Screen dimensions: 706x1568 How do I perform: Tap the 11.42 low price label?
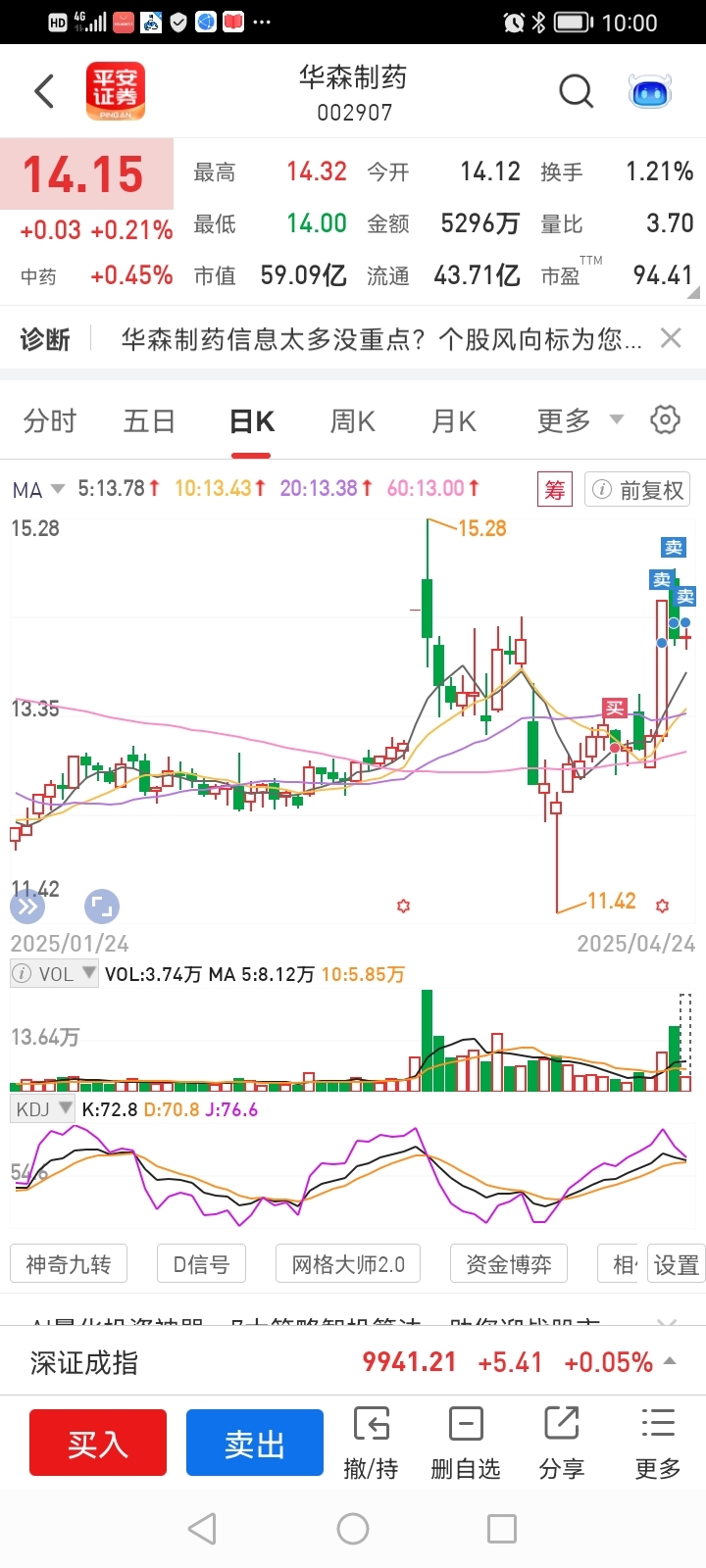click(x=612, y=901)
